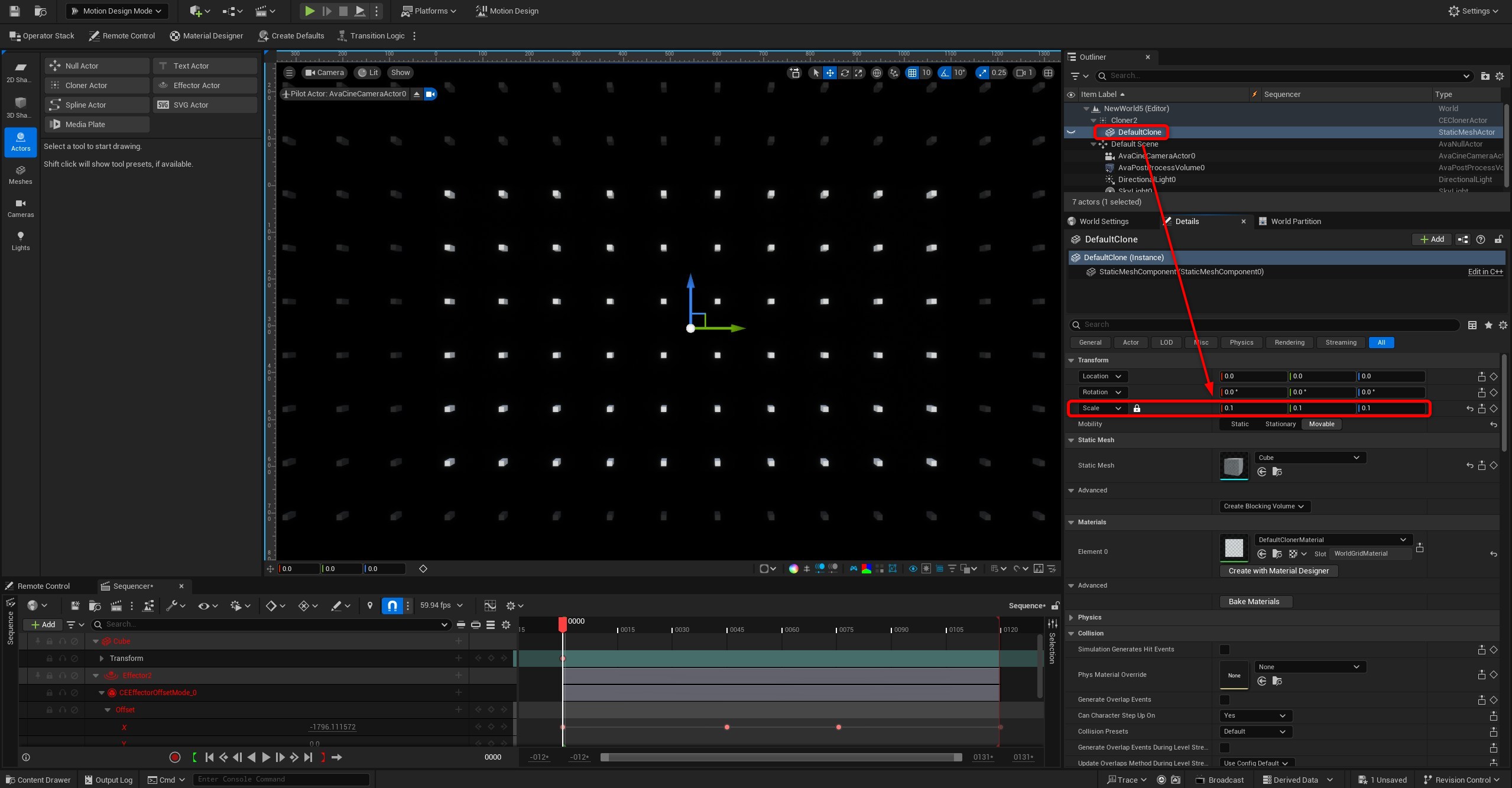Expand the Physics section
Viewport: 1512px width, 788px height.
pos(1070,618)
